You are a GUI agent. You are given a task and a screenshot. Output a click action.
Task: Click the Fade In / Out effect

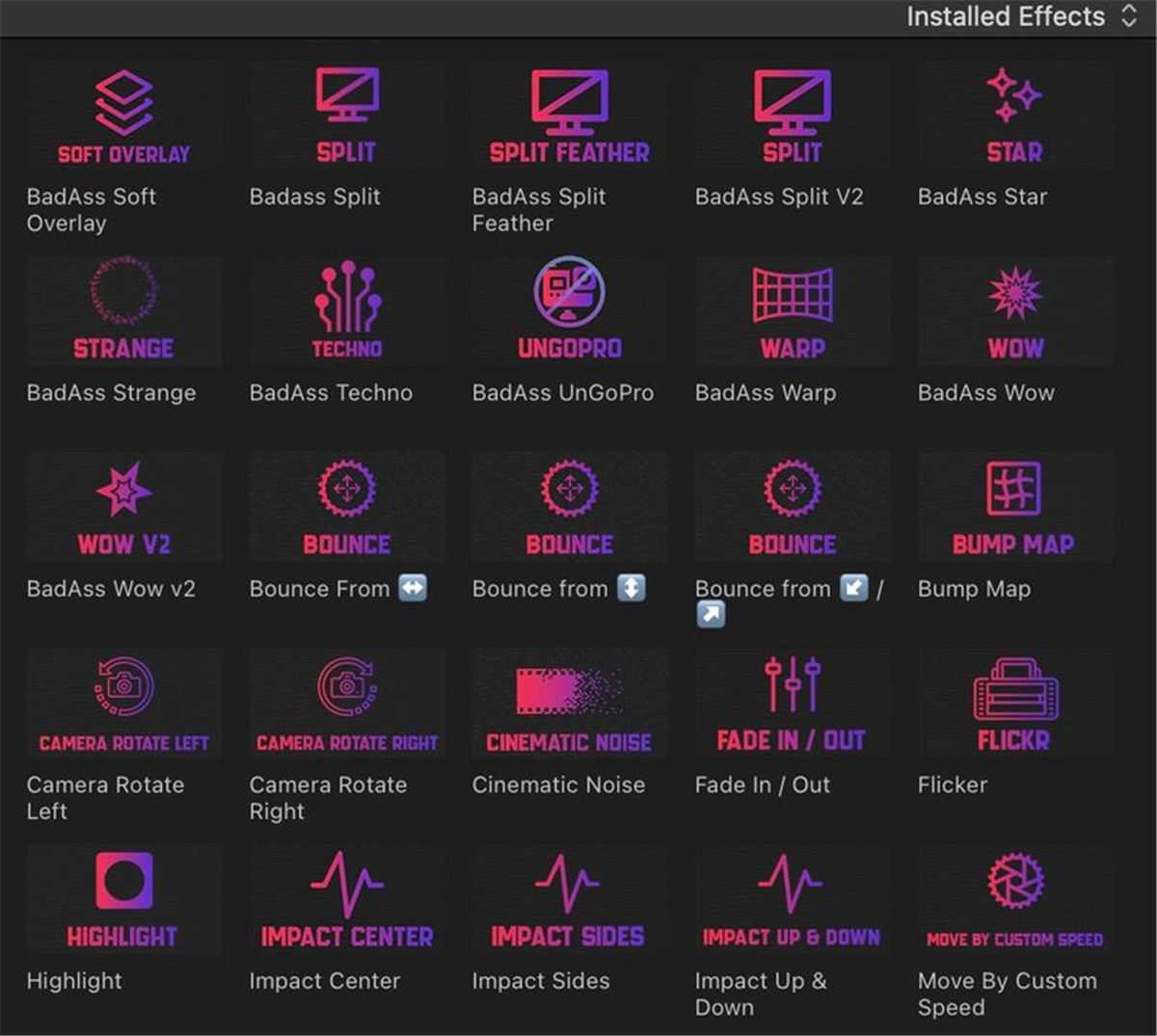(792, 703)
